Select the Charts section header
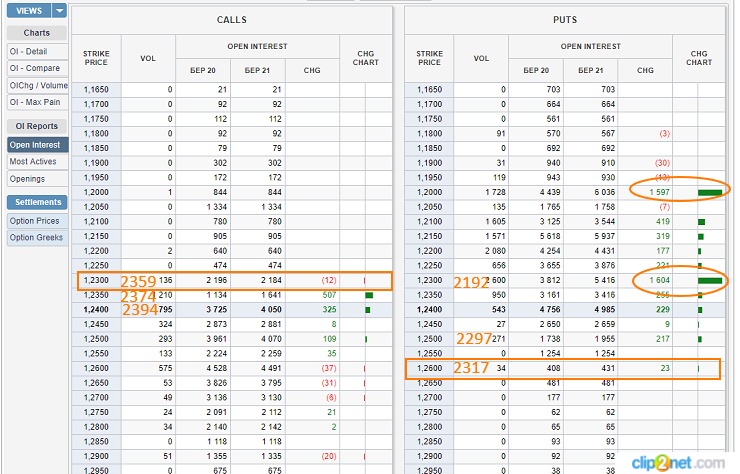Viewport: 740px width, 474px height. [x=37, y=33]
